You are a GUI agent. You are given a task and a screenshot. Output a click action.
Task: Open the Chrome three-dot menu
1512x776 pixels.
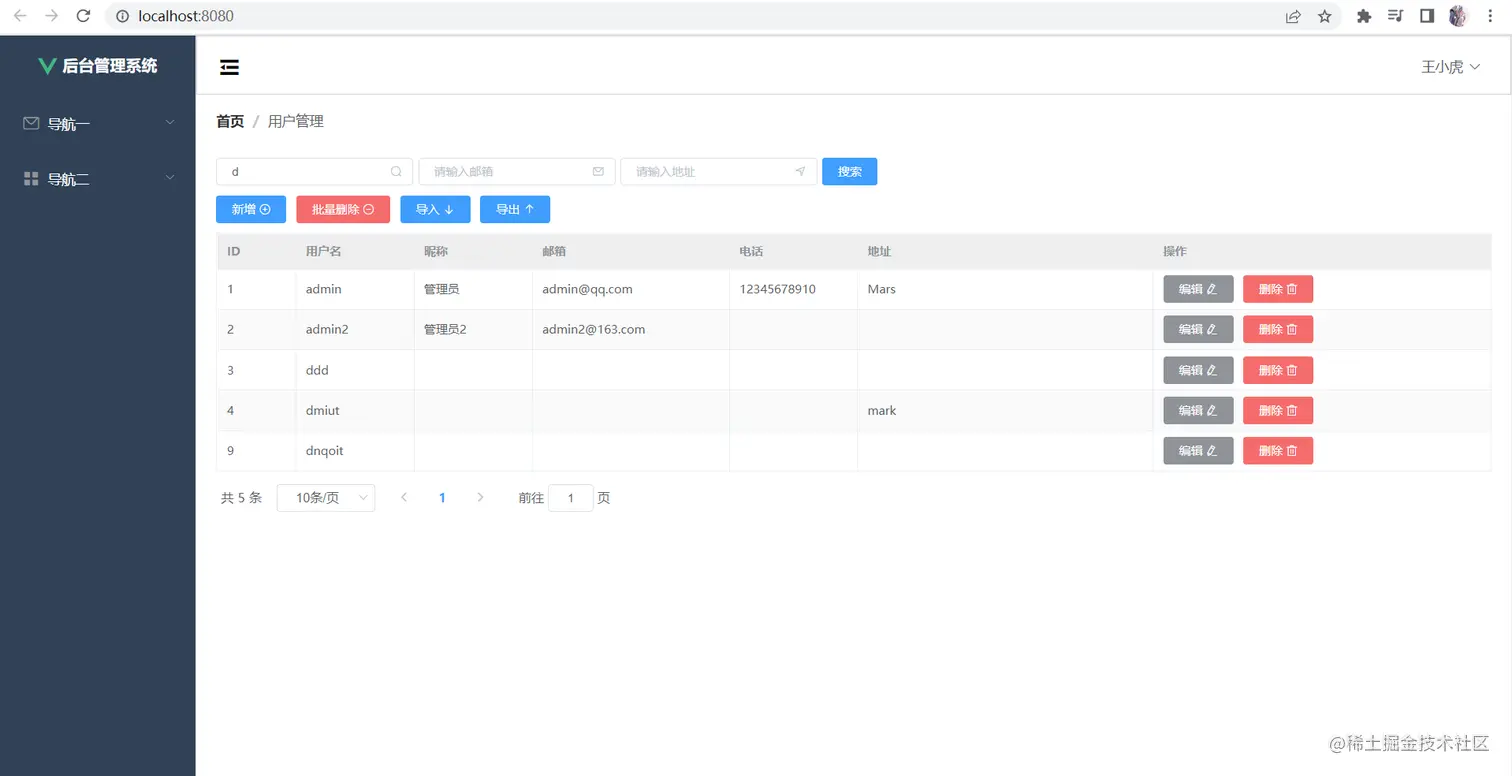pyautogui.click(x=1491, y=16)
